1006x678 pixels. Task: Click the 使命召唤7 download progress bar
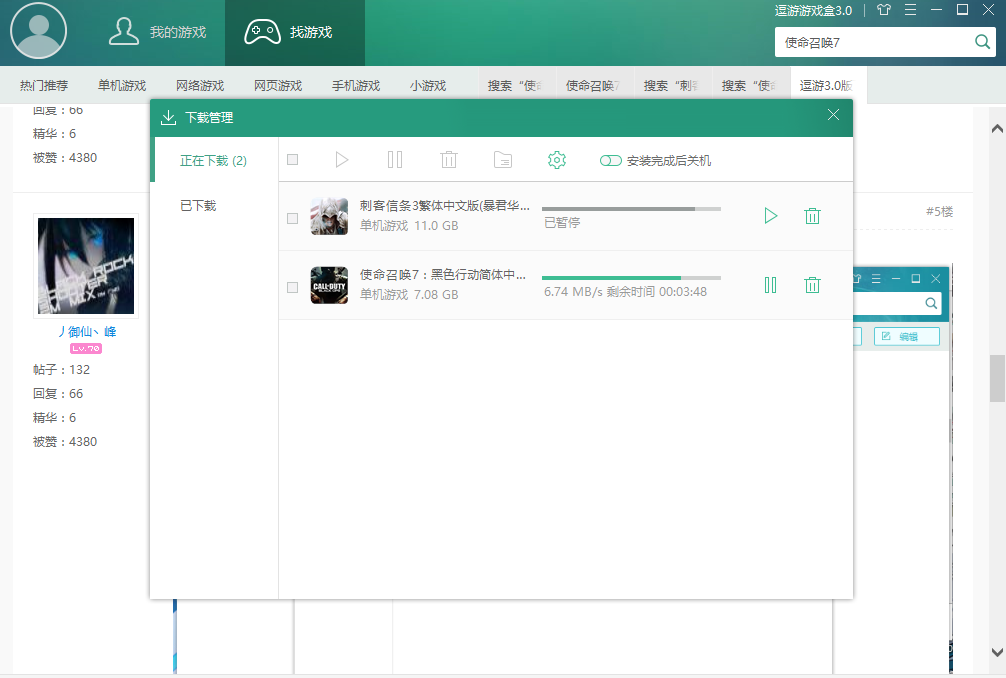(631, 278)
